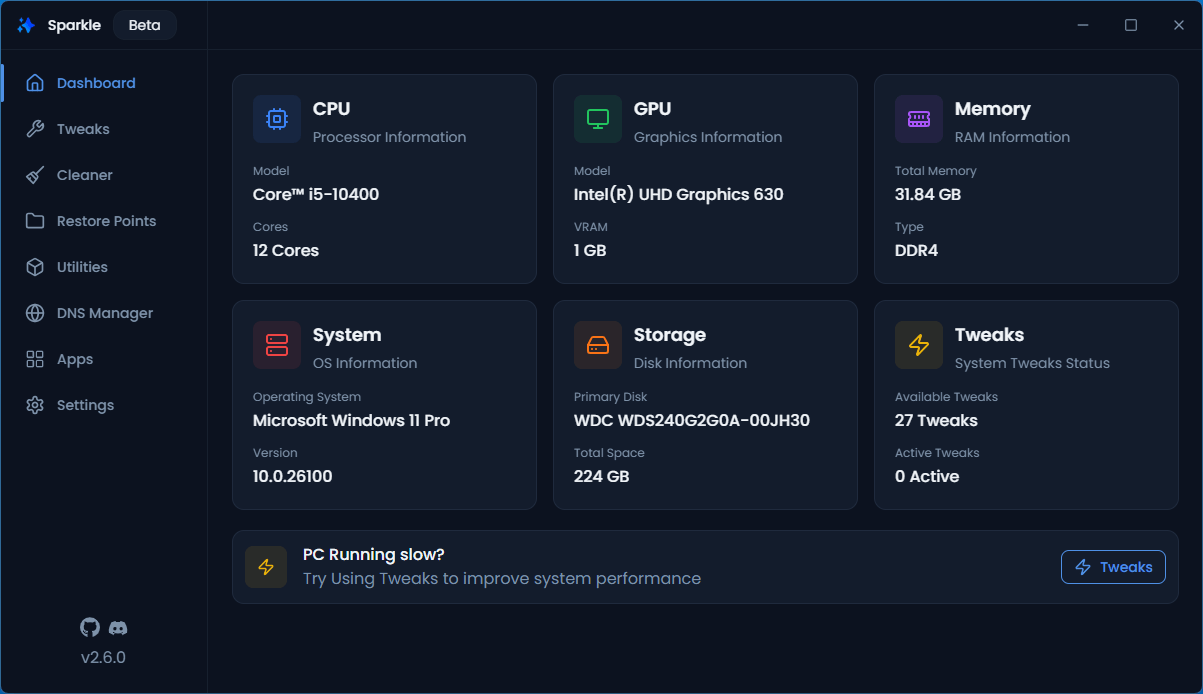Click the 12 Cores value
This screenshot has height=694, width=1203.
pos(286,250)
